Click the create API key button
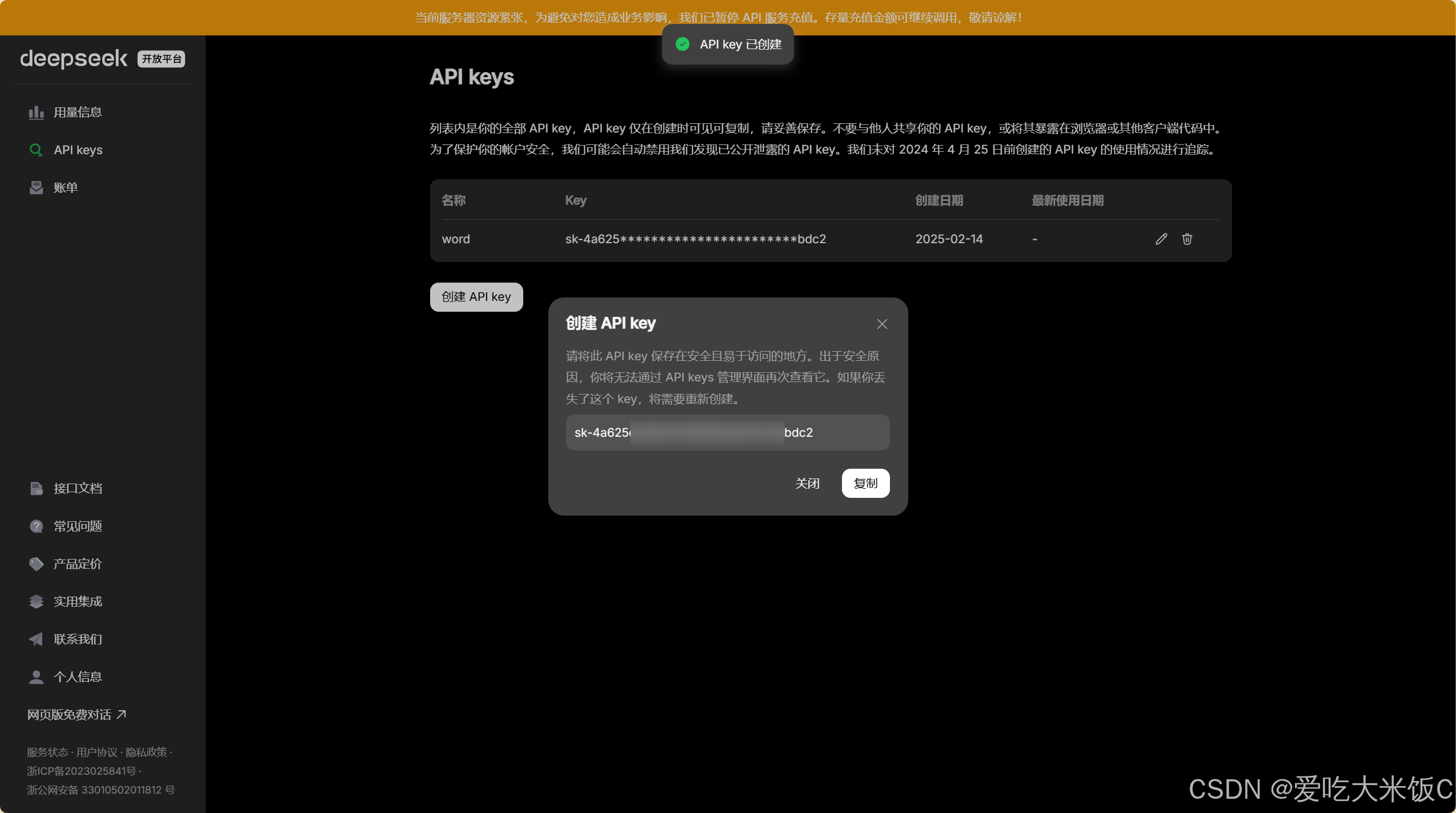Viewport: 1456px width, 813px height. [476, 297]
